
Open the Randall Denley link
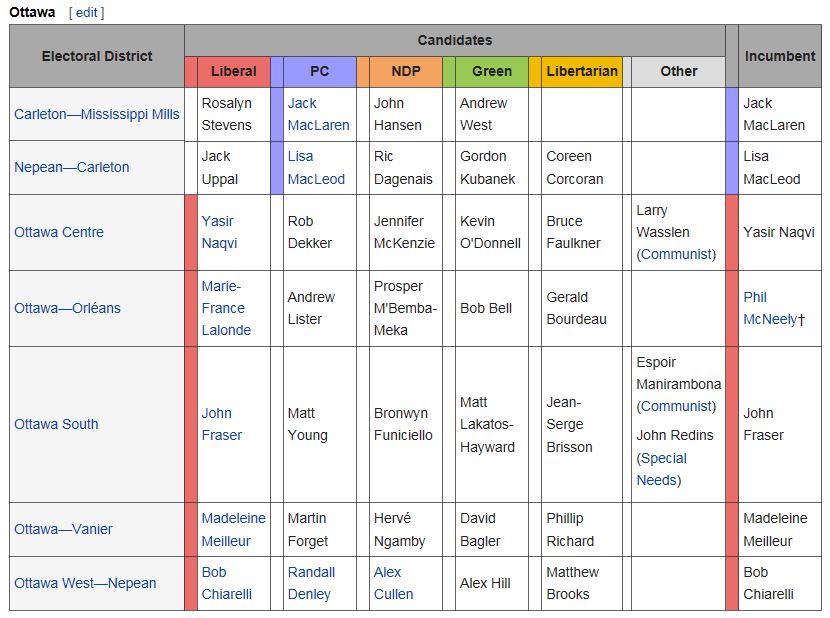[311, 583]
